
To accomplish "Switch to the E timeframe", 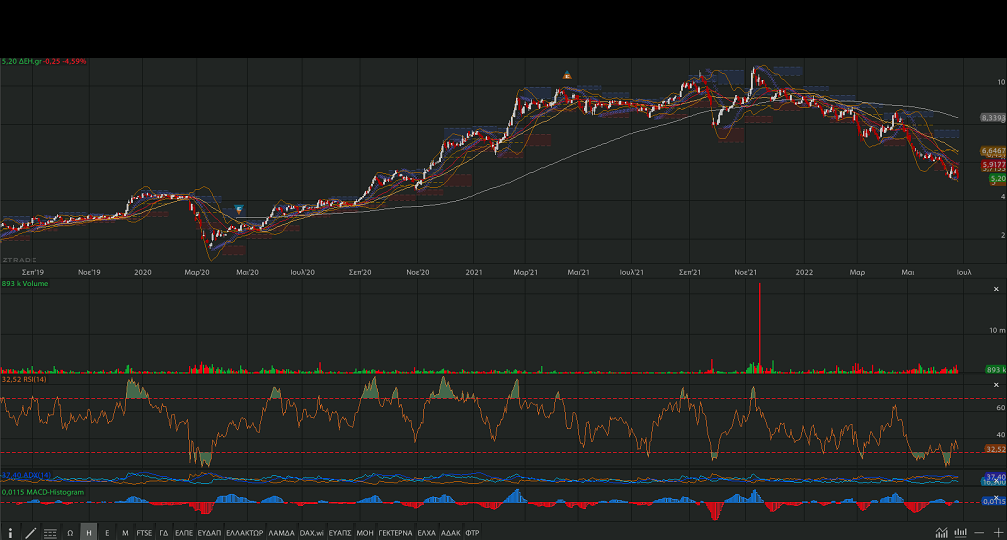I will tap(107, 533).
